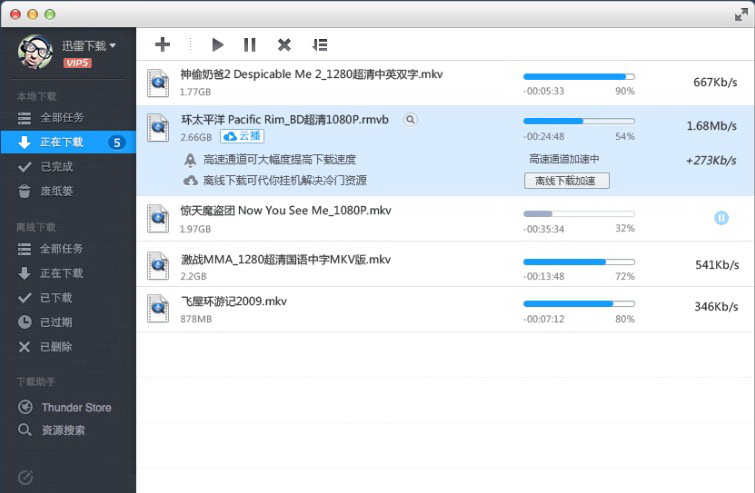Click the VIP5 badge

[77, 63]
